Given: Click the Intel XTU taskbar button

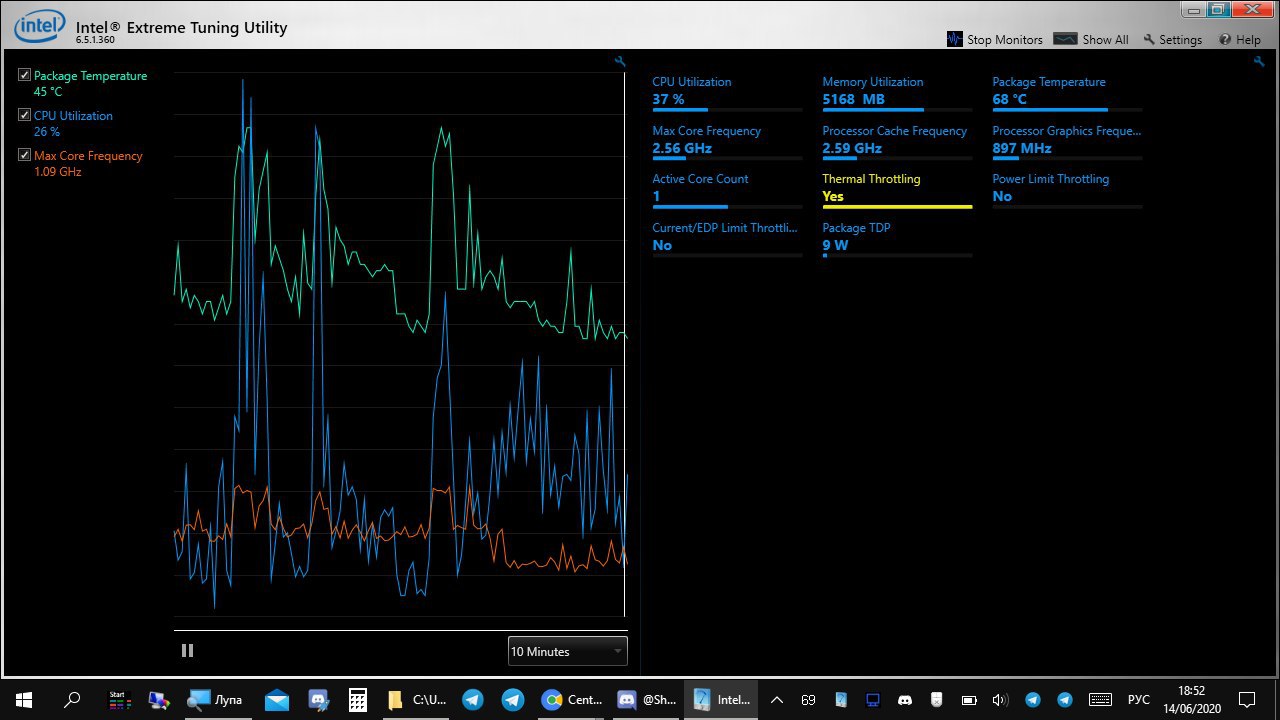Looking at the screenshot, I should (722, 700).
